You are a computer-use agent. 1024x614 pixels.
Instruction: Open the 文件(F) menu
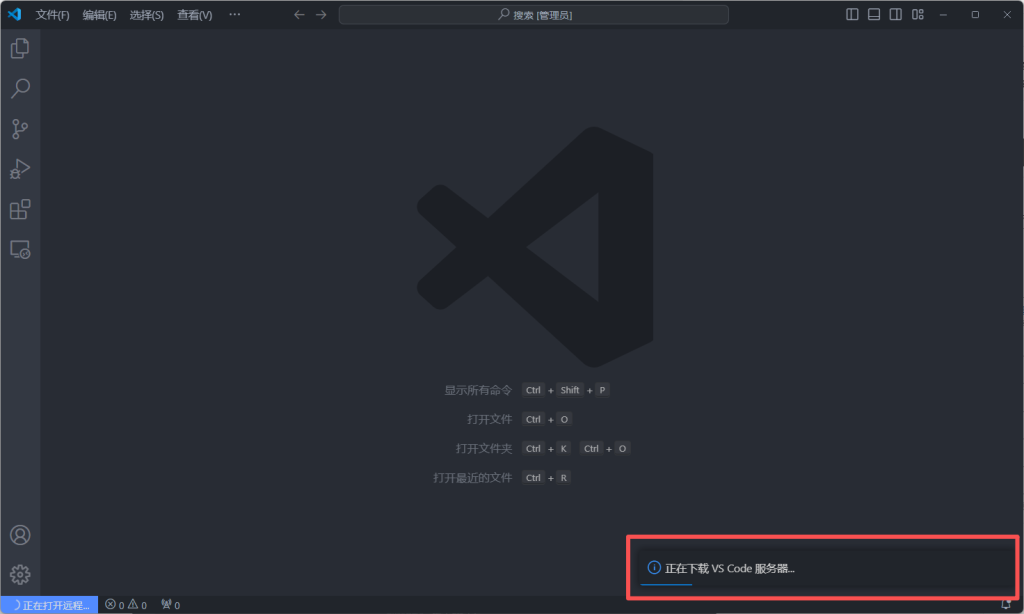point(52,15)
